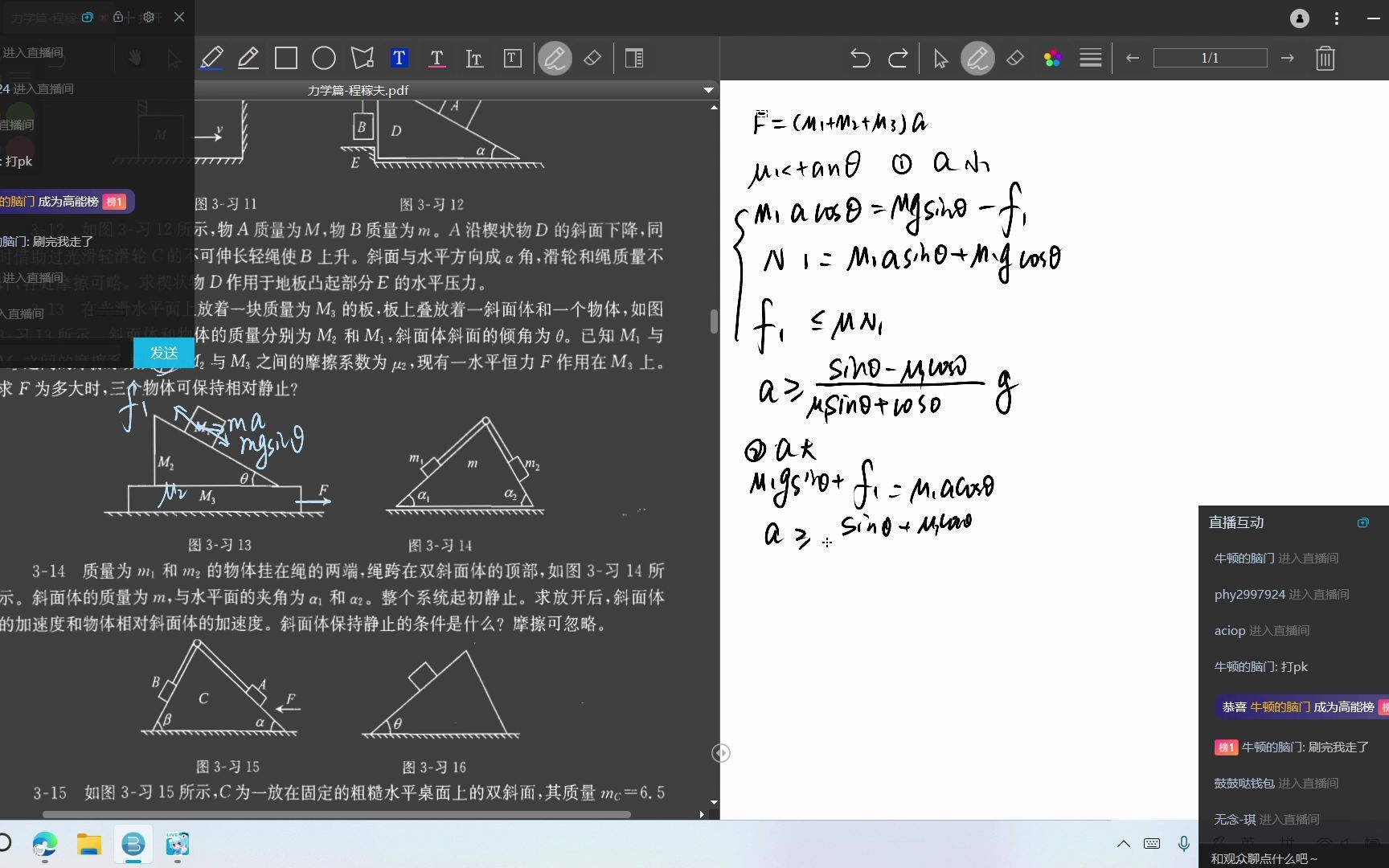Image resolution: width=1389 pixels, height=868 pixels.
Task: Select the insert text cursor tool
Action: [474, 58]
